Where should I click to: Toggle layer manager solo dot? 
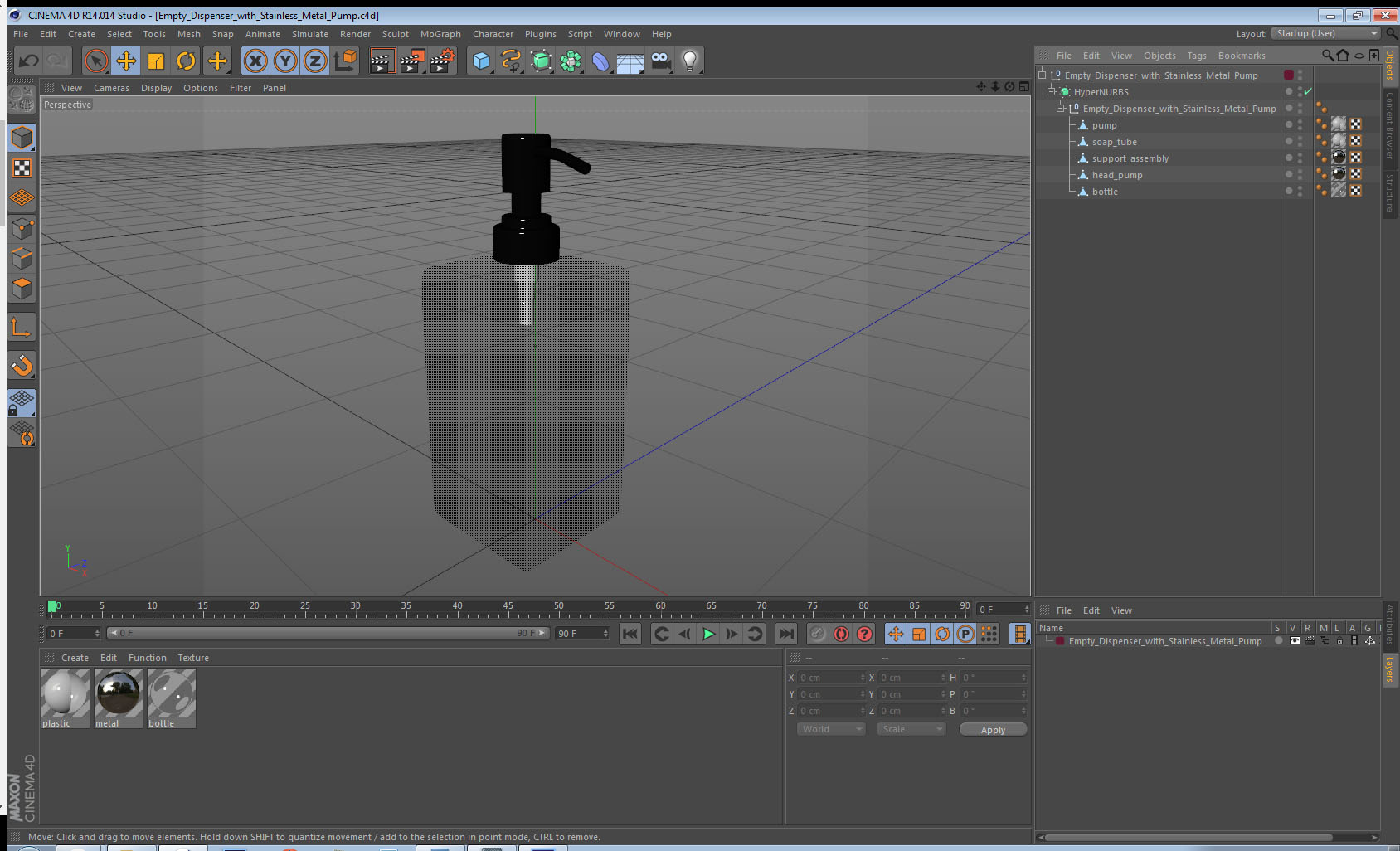click(1278, 641)
